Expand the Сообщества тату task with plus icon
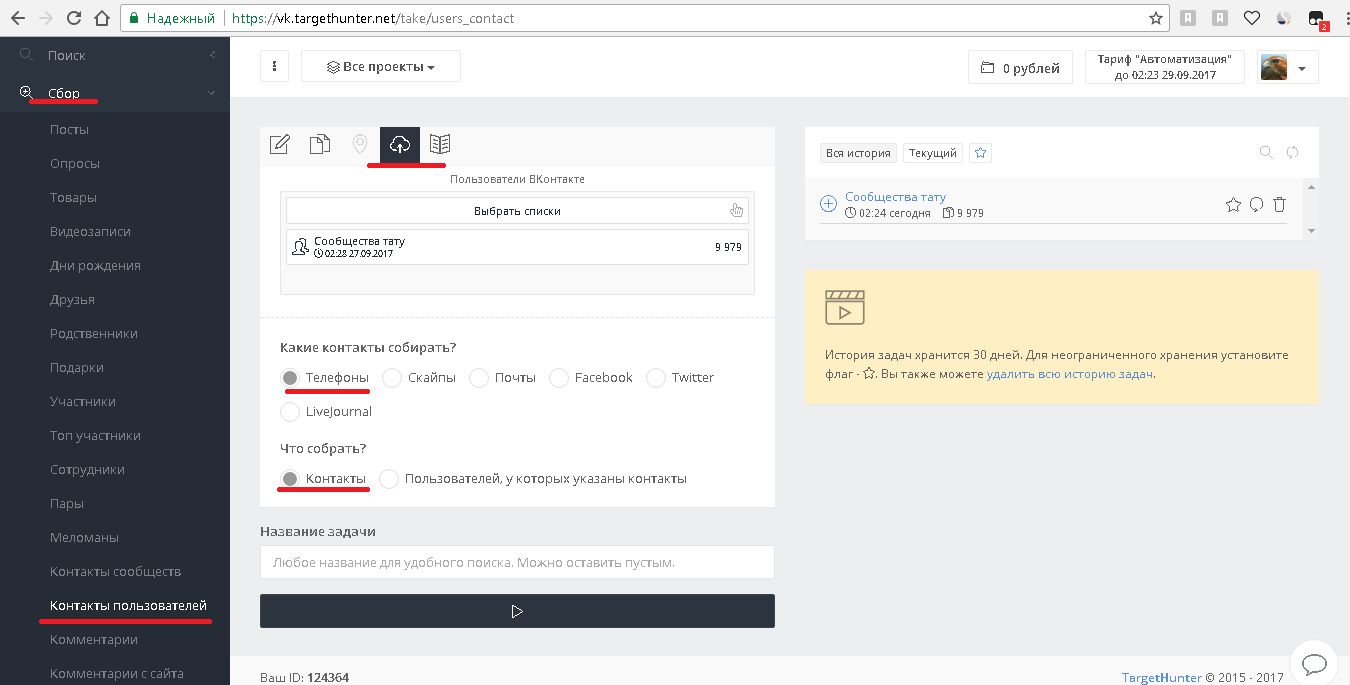This screenshot has height=685, width=1350. point(828,204)
